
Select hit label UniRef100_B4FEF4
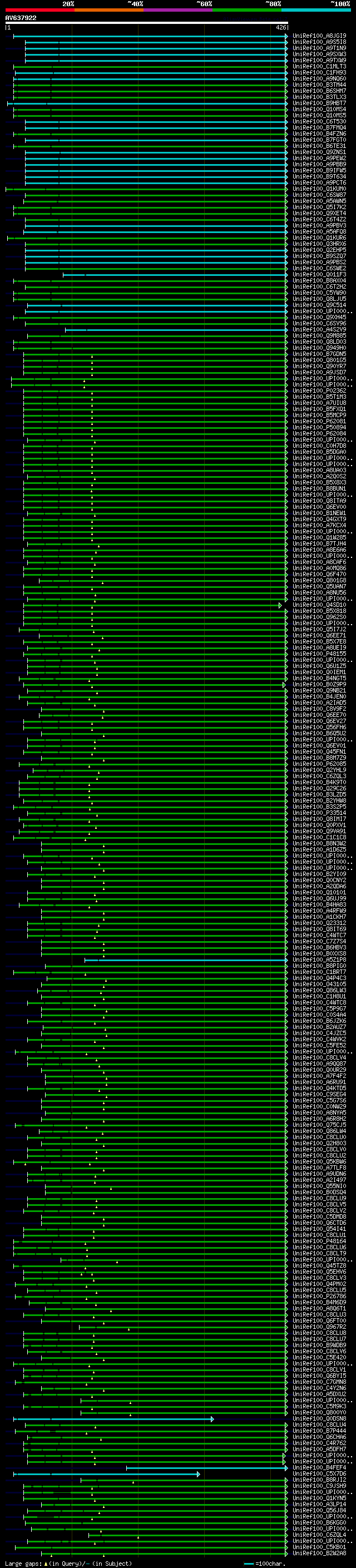pyautogui.click(x=319, y=1467)
